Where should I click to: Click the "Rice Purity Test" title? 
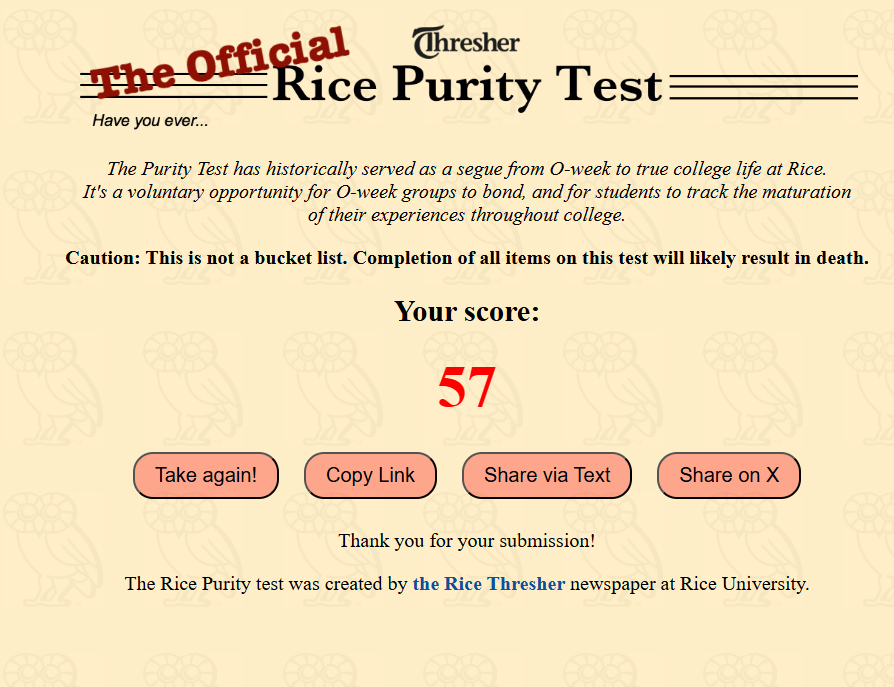[466, 85]
